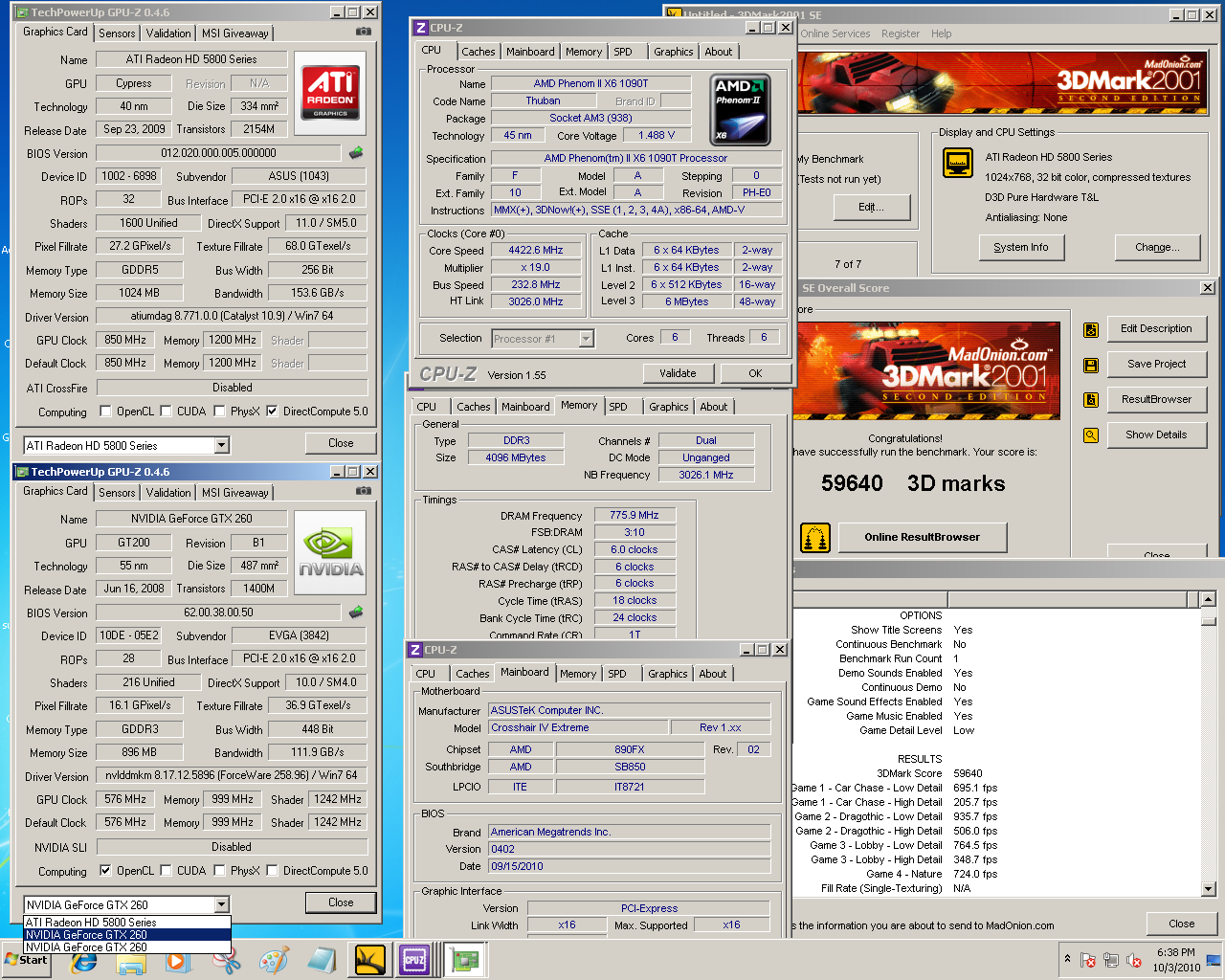The height and width of the screenshot is (980, 1225).
Task: Click the icon left of ResultBrowser
Action: pos(1091,400)
